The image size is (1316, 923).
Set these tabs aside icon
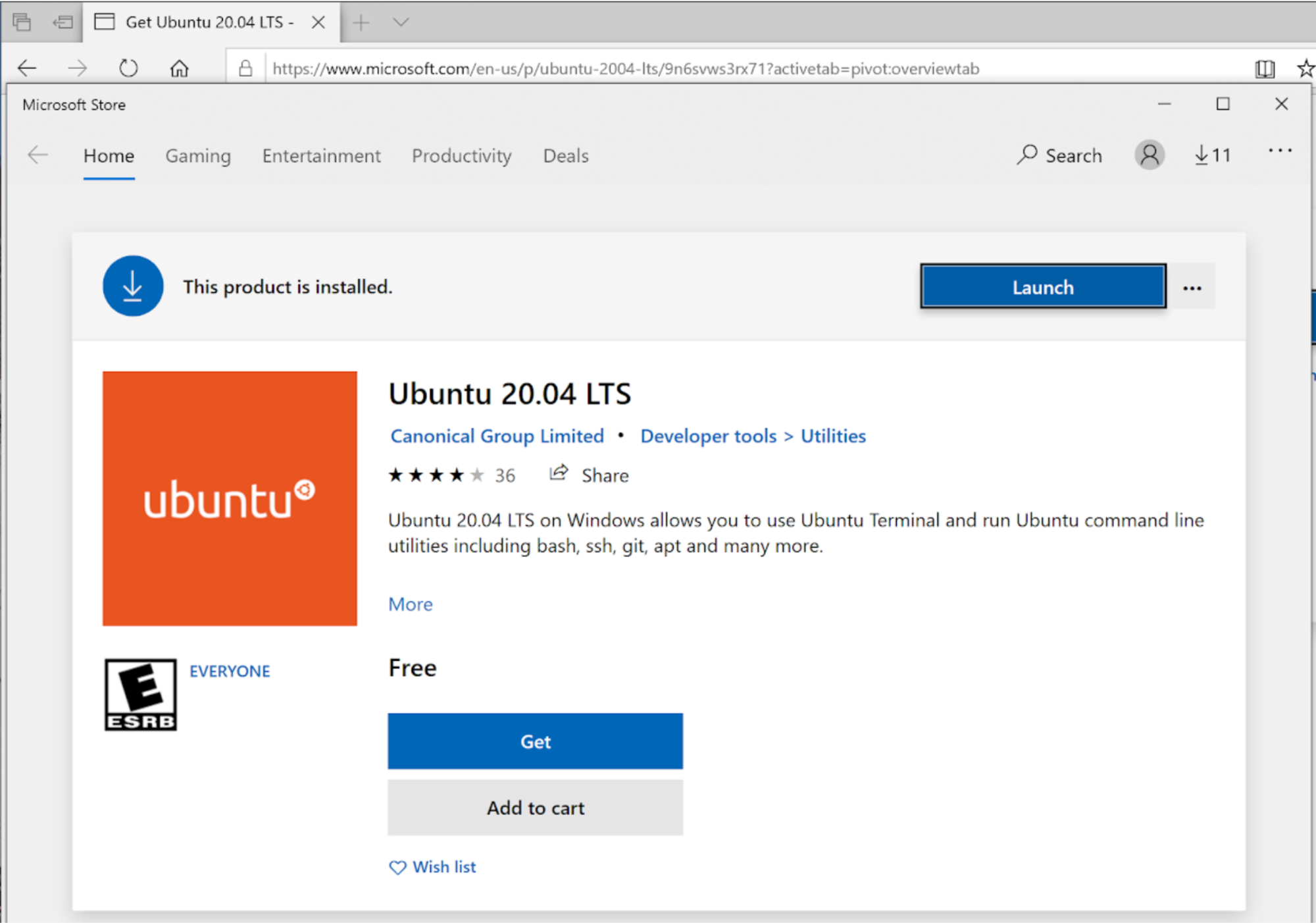click(x=63, y=22)
